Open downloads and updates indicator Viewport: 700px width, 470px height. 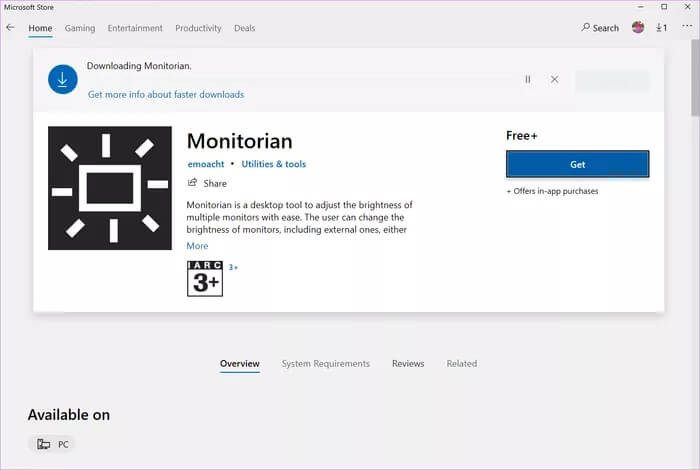click(662, 28)
